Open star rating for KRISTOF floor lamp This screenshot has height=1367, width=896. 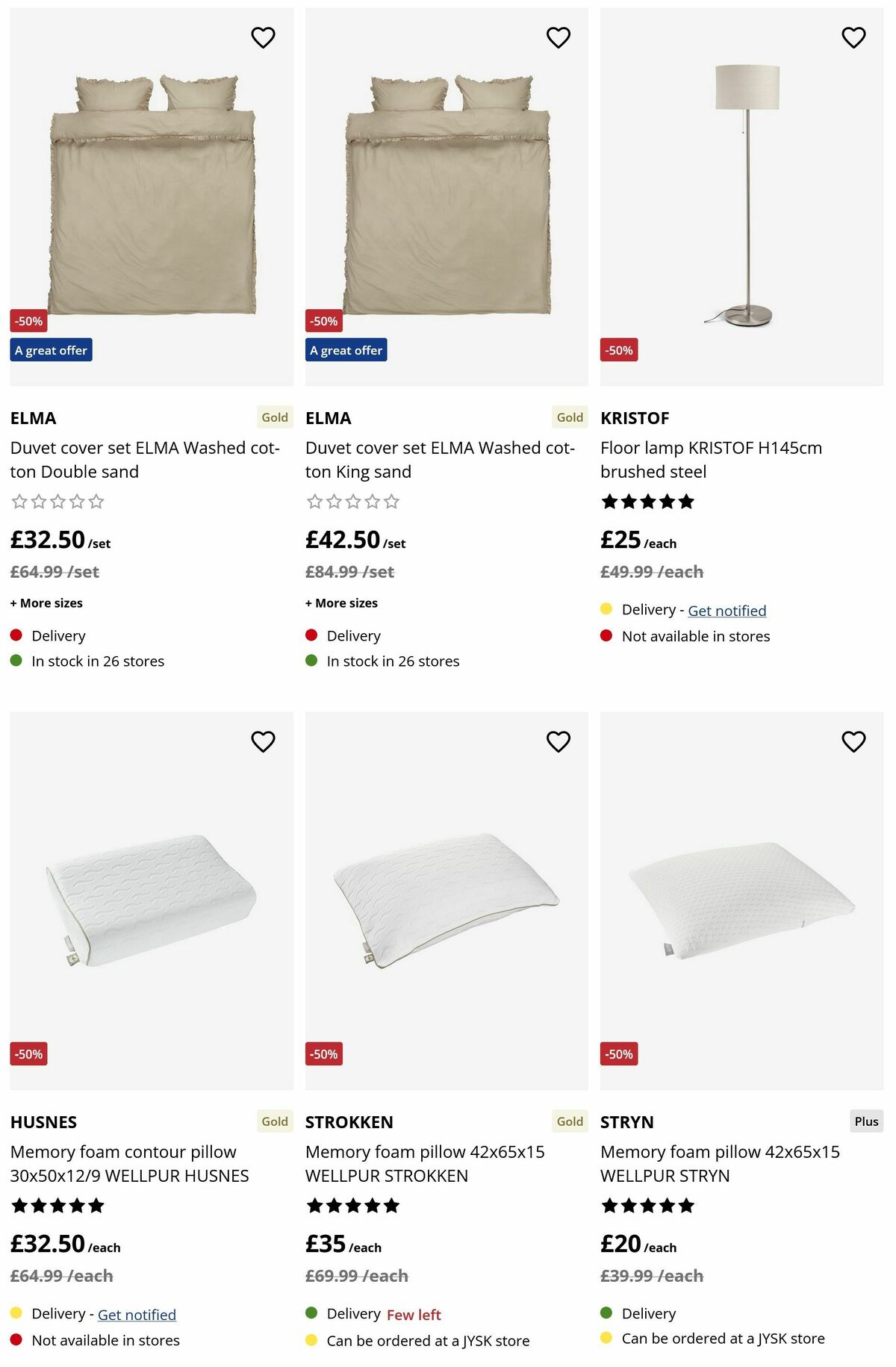(647, 502)
